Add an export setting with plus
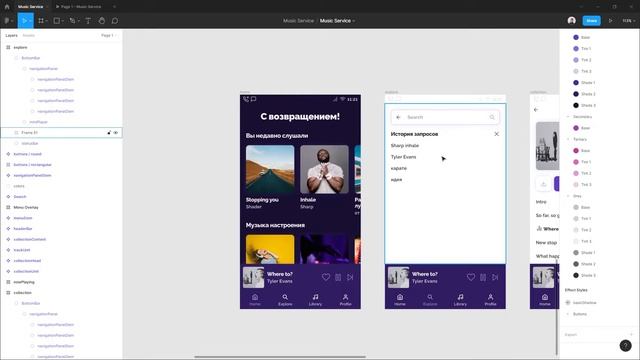 pyautogui.click(x=631, y=335)
